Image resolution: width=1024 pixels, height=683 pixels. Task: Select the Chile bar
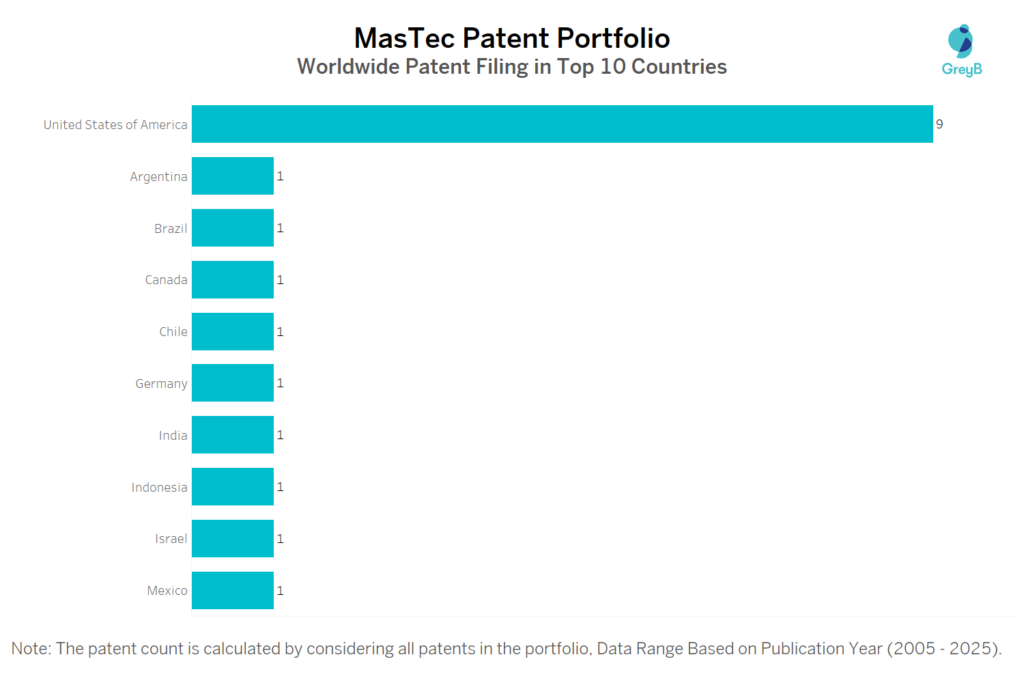click(232, 331)
